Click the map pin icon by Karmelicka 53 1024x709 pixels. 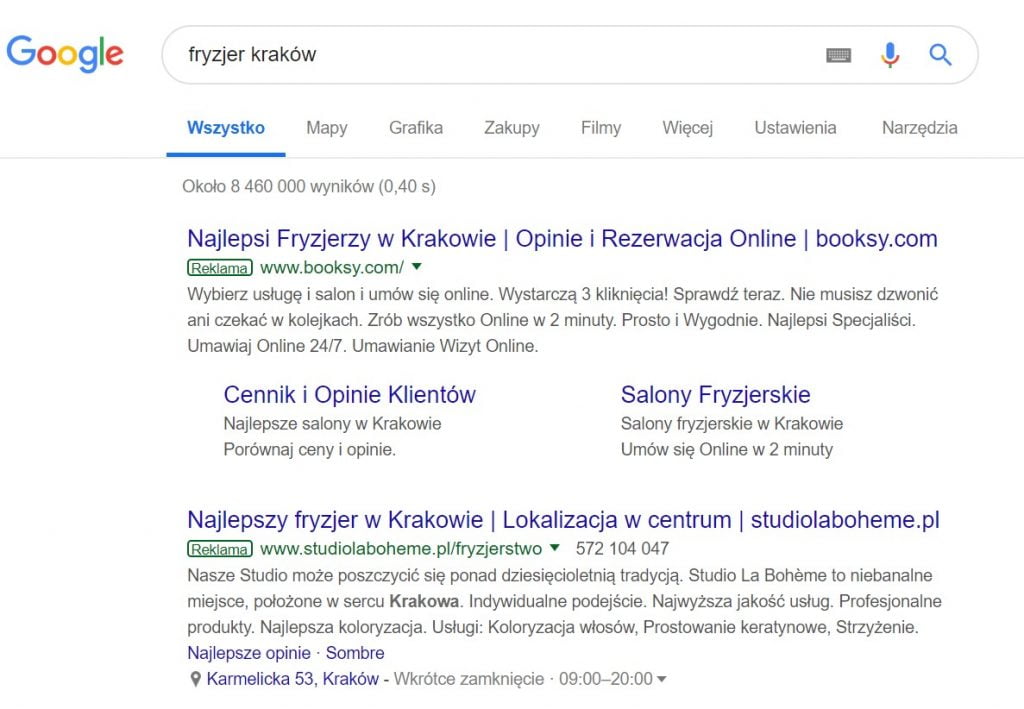(x=195, y=680)
